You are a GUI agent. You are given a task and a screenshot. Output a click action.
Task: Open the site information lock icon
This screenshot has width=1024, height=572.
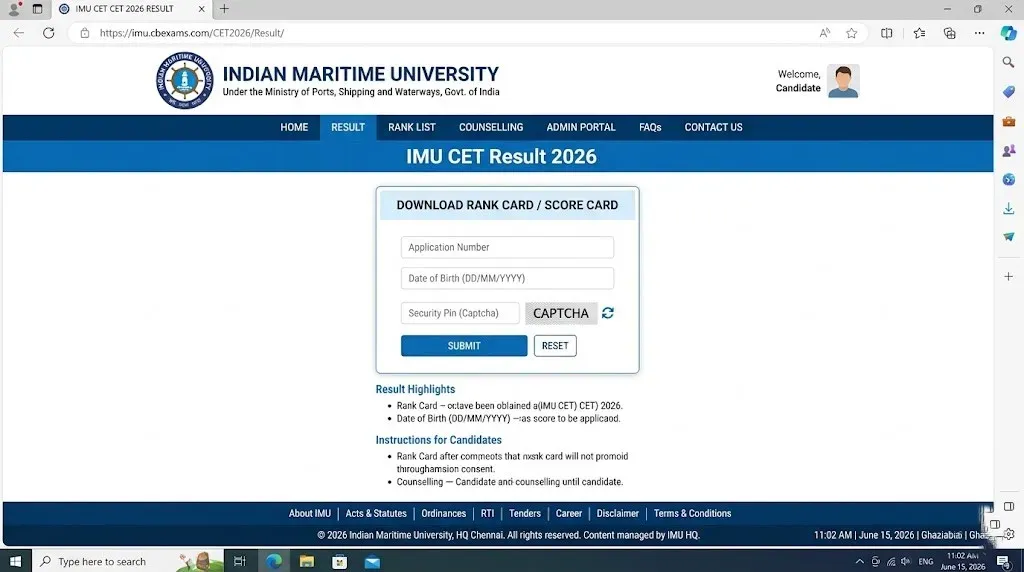coord(84,33)
